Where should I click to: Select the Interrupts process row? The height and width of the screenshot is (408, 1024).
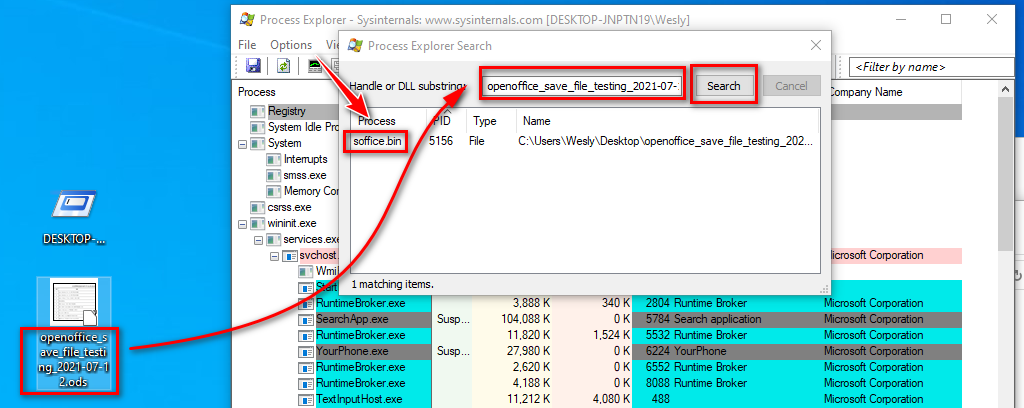(x=307, y=159)
